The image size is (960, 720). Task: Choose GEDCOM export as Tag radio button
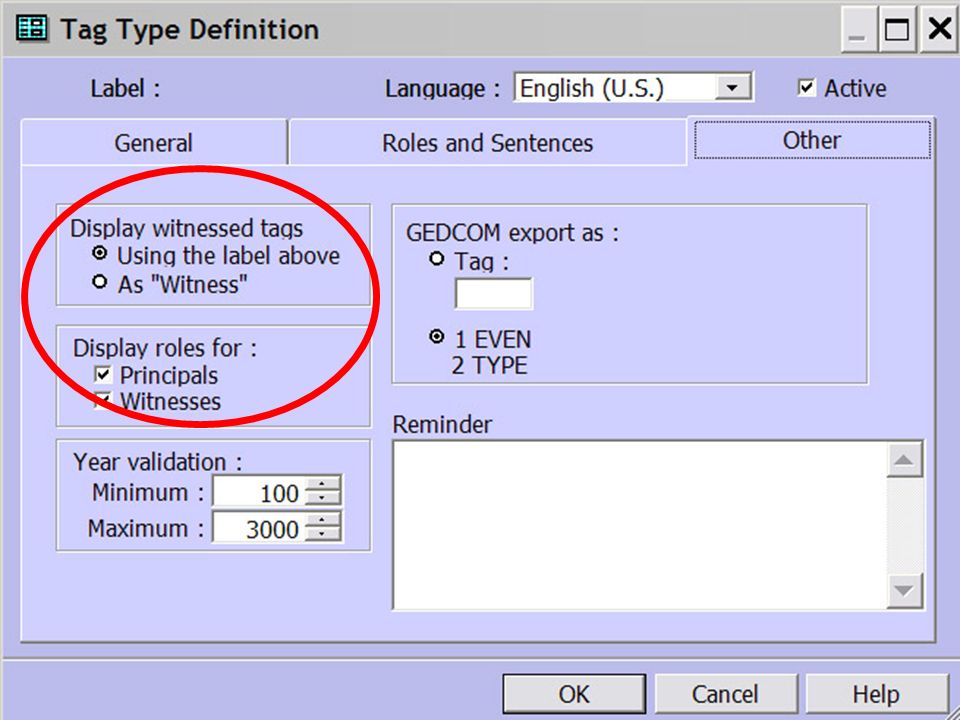[437, 258]
